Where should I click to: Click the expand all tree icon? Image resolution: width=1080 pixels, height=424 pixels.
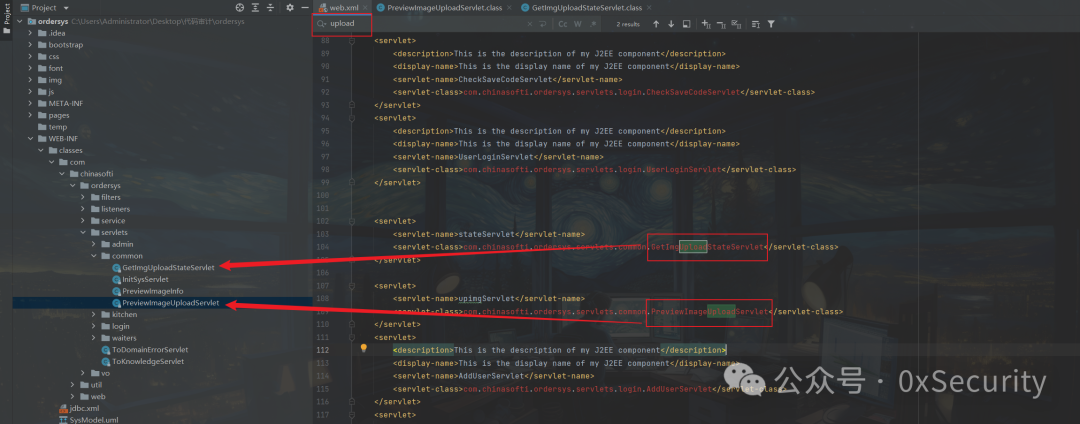coord(256,8)
